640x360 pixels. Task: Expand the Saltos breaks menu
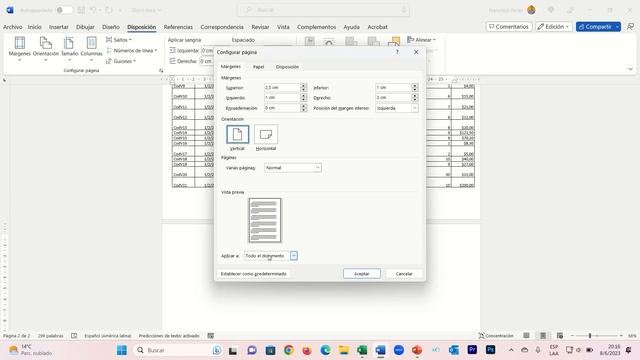pos(119,40)
